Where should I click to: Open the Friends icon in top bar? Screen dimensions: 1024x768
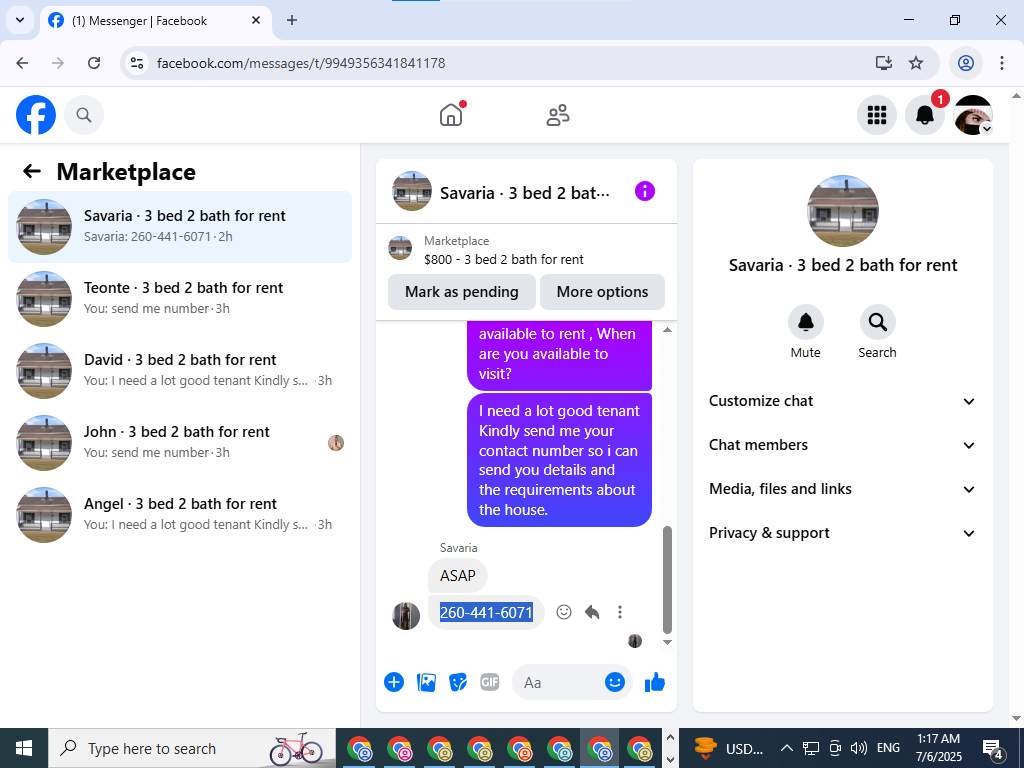coord(558,115)
